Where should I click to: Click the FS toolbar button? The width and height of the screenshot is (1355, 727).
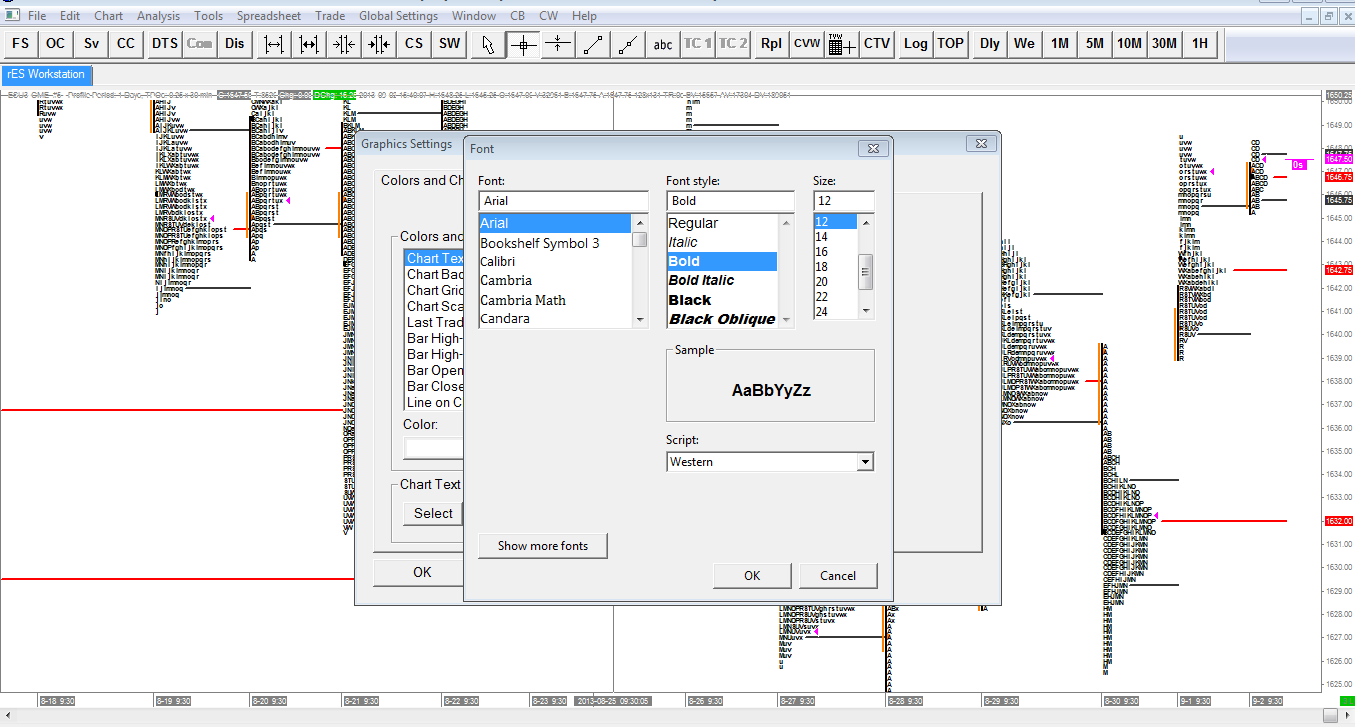20,43
